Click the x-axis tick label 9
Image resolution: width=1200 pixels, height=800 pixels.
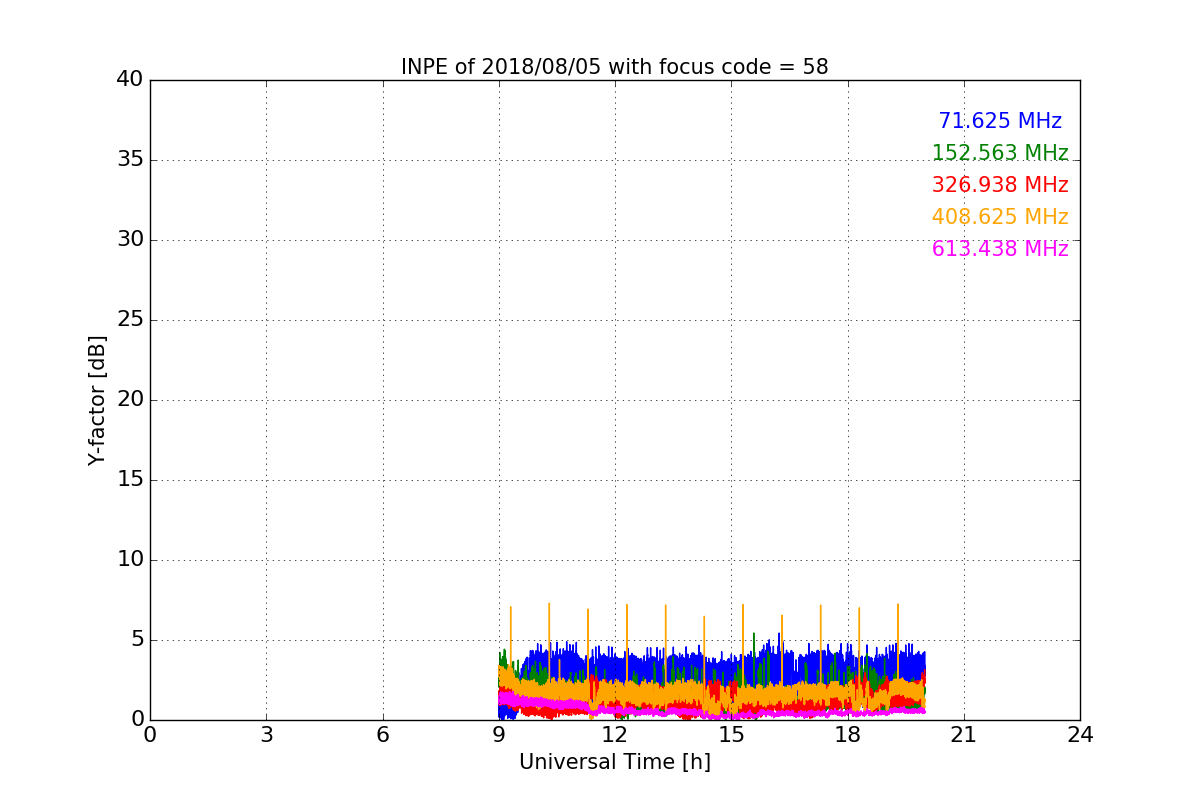pos(499,735)
